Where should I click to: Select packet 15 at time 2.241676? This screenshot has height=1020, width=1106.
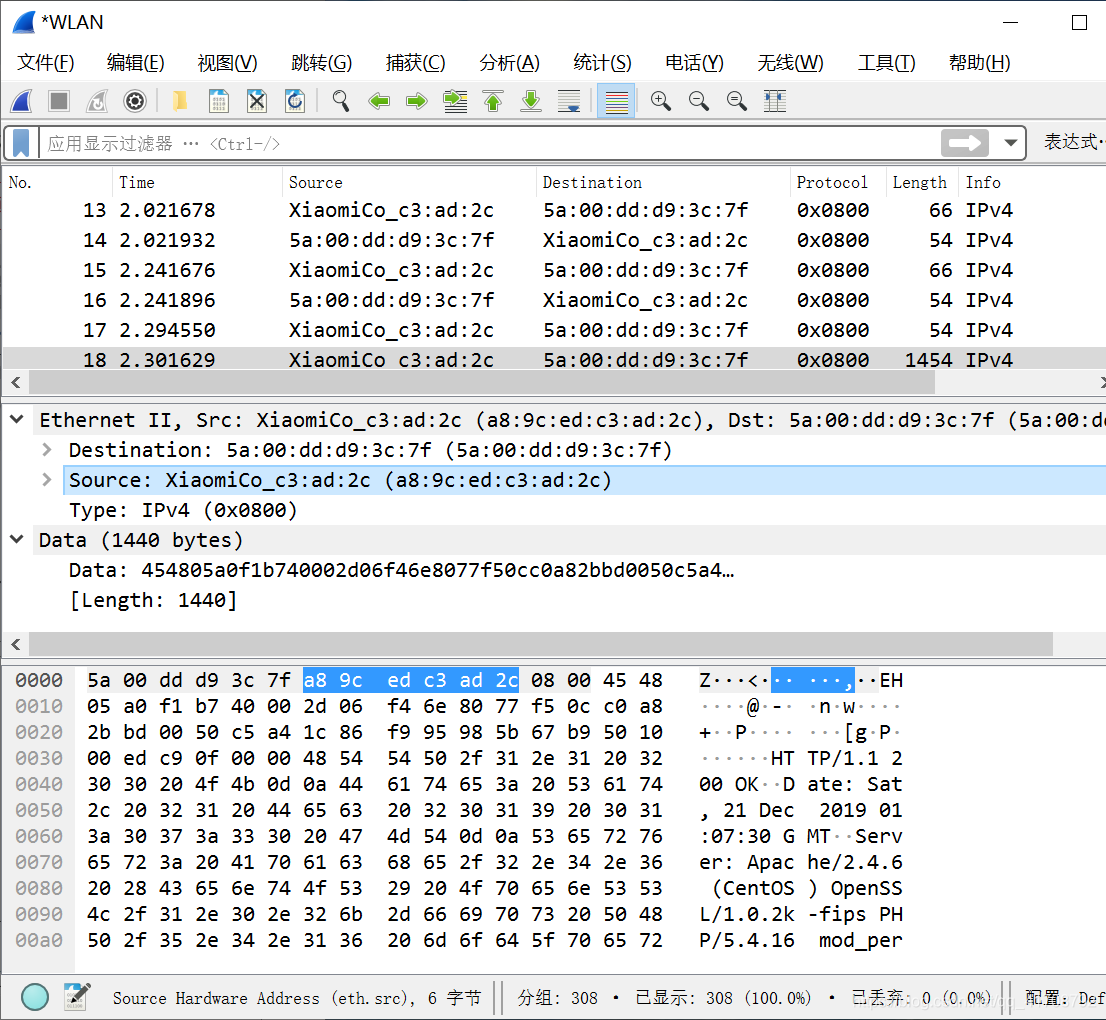tap(553, 270)
